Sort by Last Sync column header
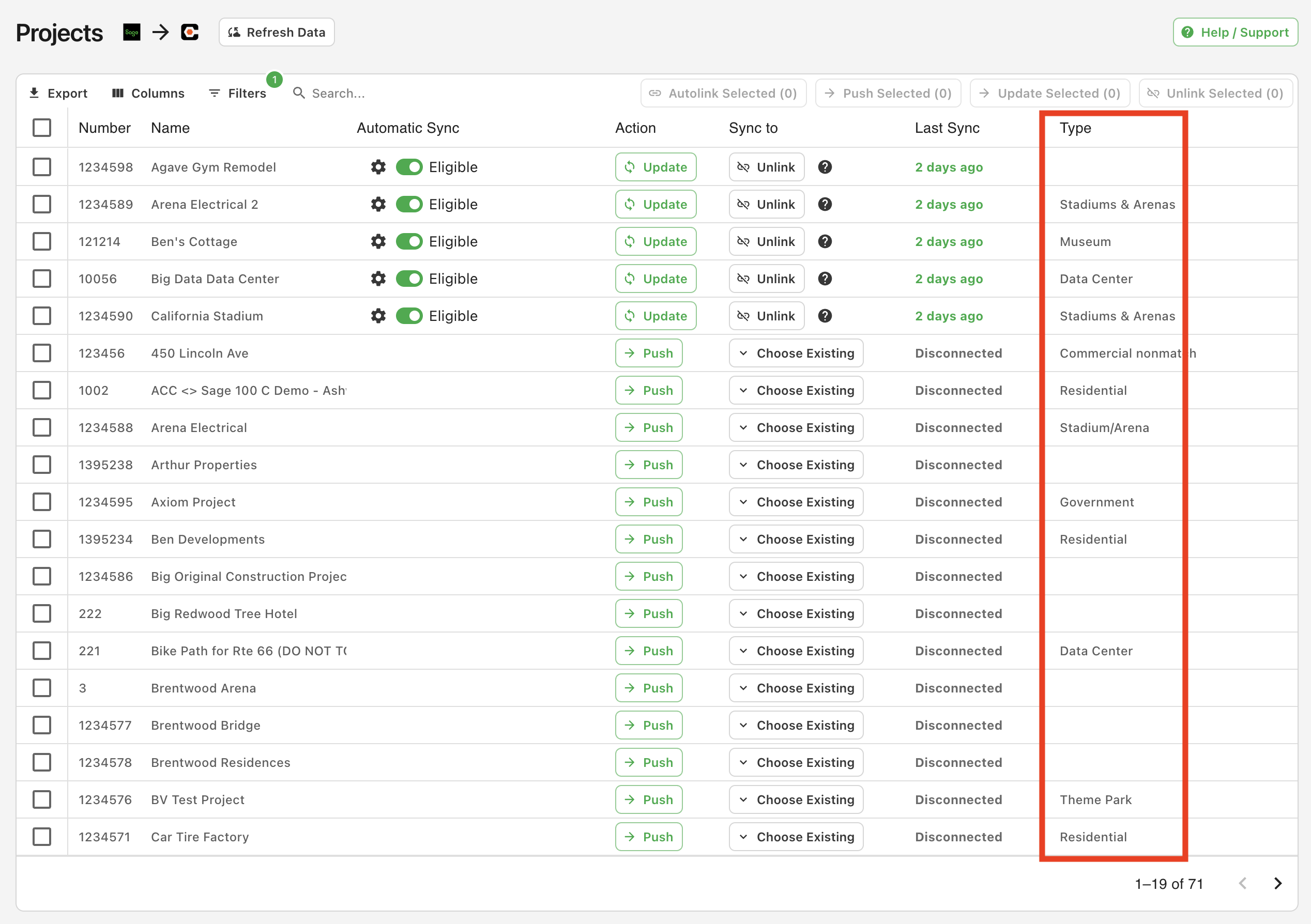 coord(947,128)
